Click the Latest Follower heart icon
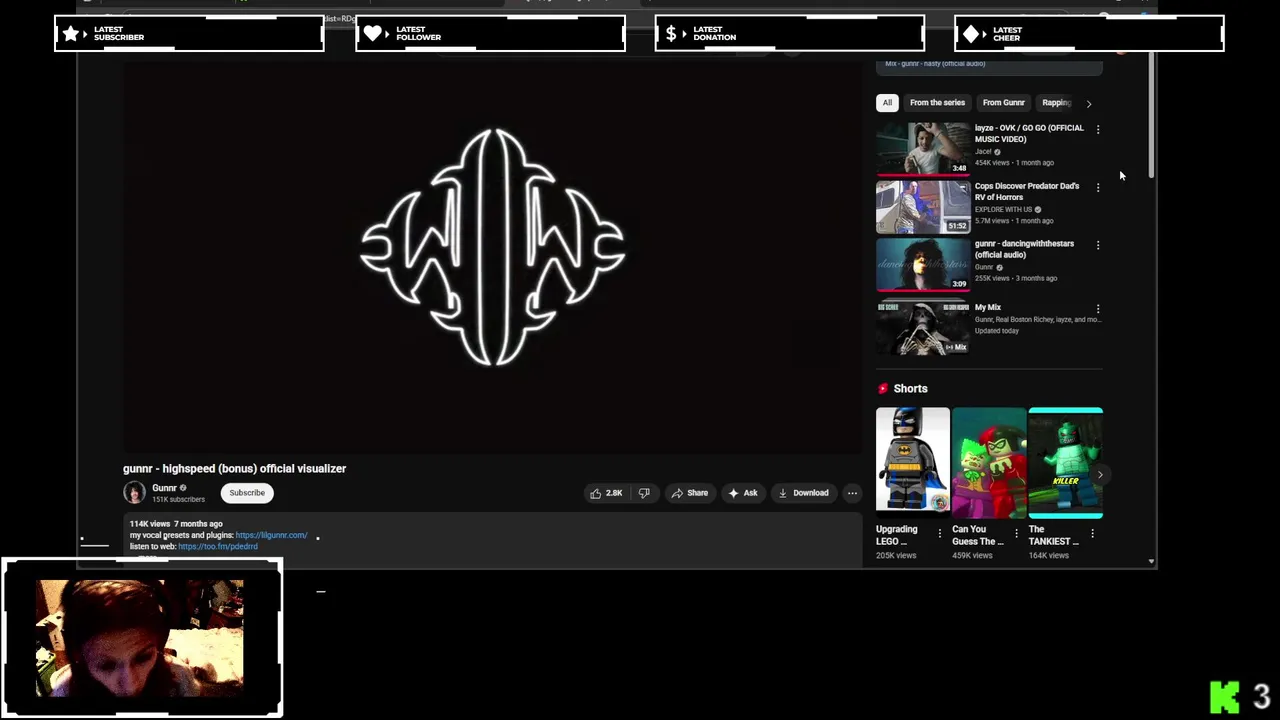This screenshot has width=1280, height=720. tap(372, 33)
